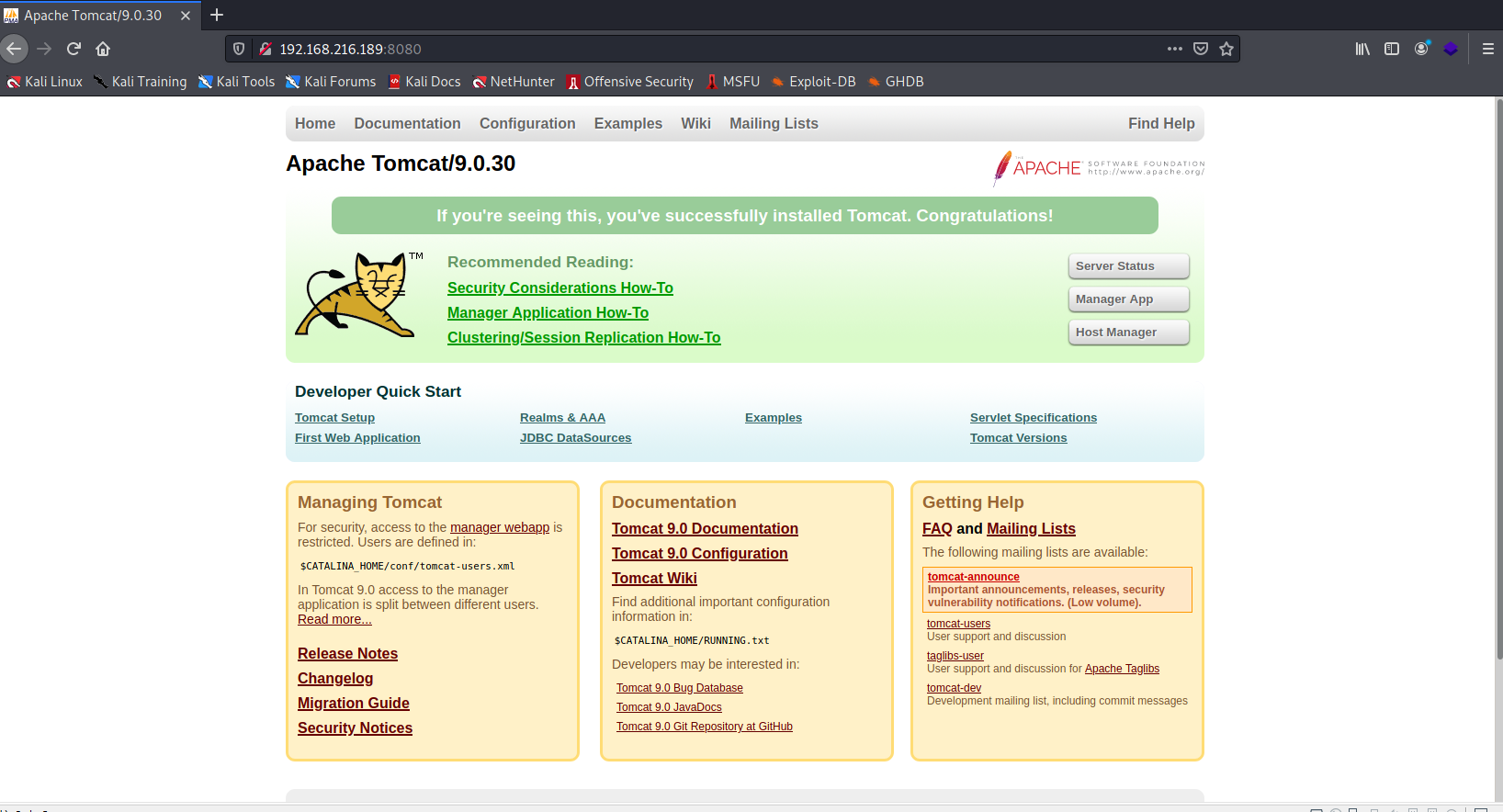Click the Tomcat cat mascot image

tap(358, 294)
